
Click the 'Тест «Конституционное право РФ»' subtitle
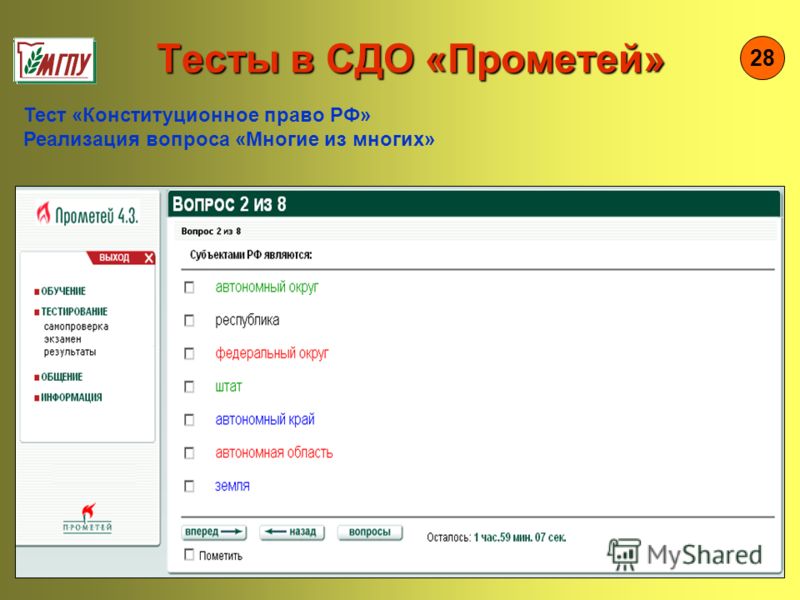[x=197, y=115]
